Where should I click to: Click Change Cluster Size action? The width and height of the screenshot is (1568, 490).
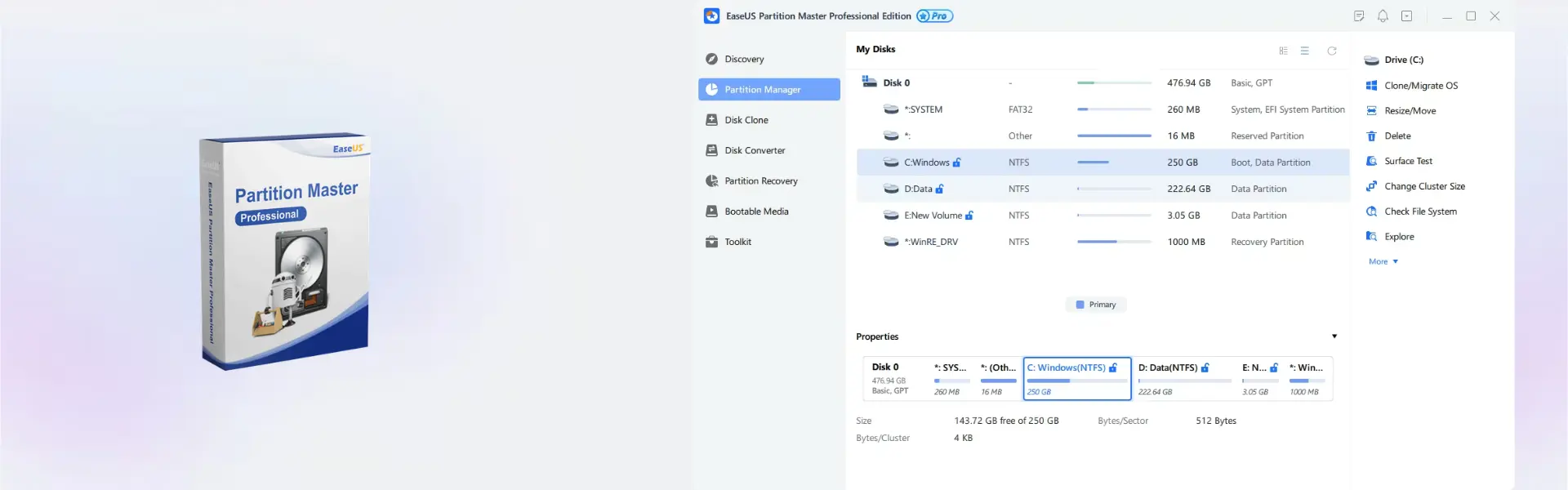pos(1424,186)
